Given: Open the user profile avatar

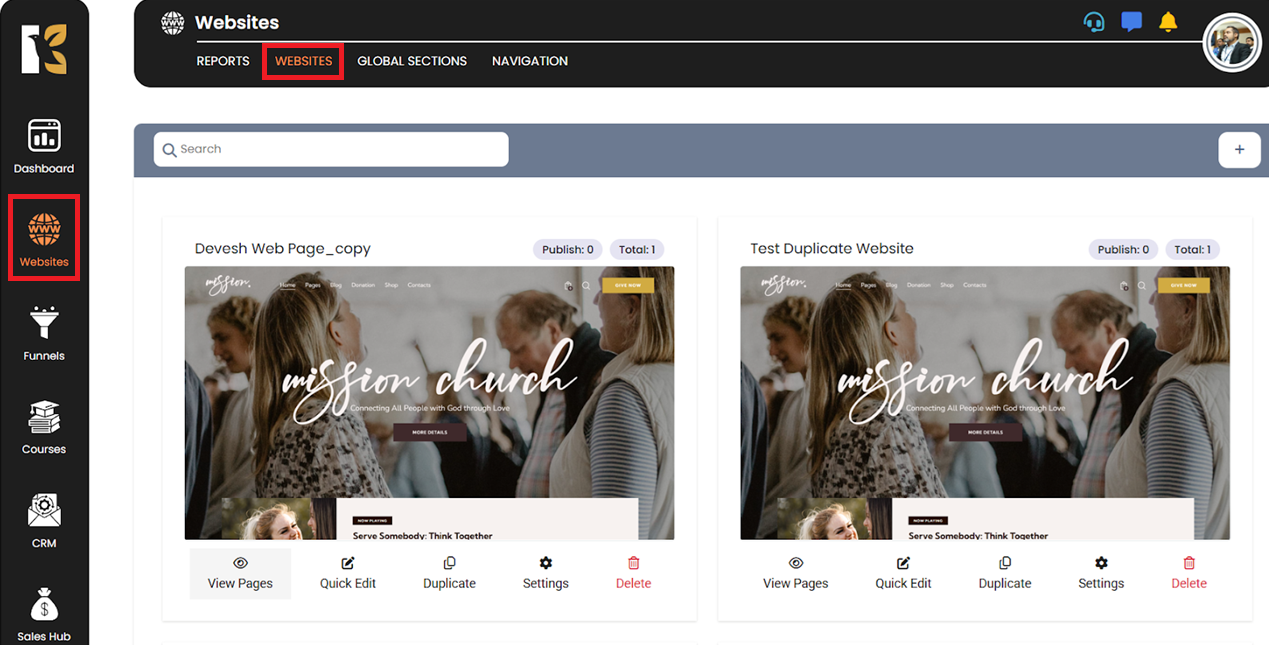Looking at the screenshot, I should point(1231,43).
